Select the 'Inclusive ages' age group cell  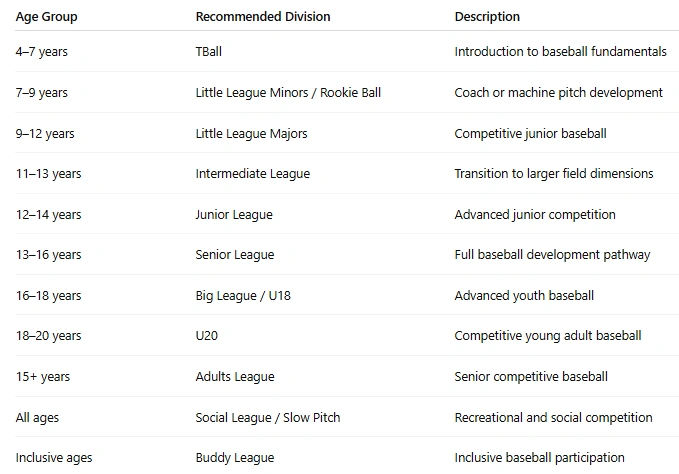point(54,458)
